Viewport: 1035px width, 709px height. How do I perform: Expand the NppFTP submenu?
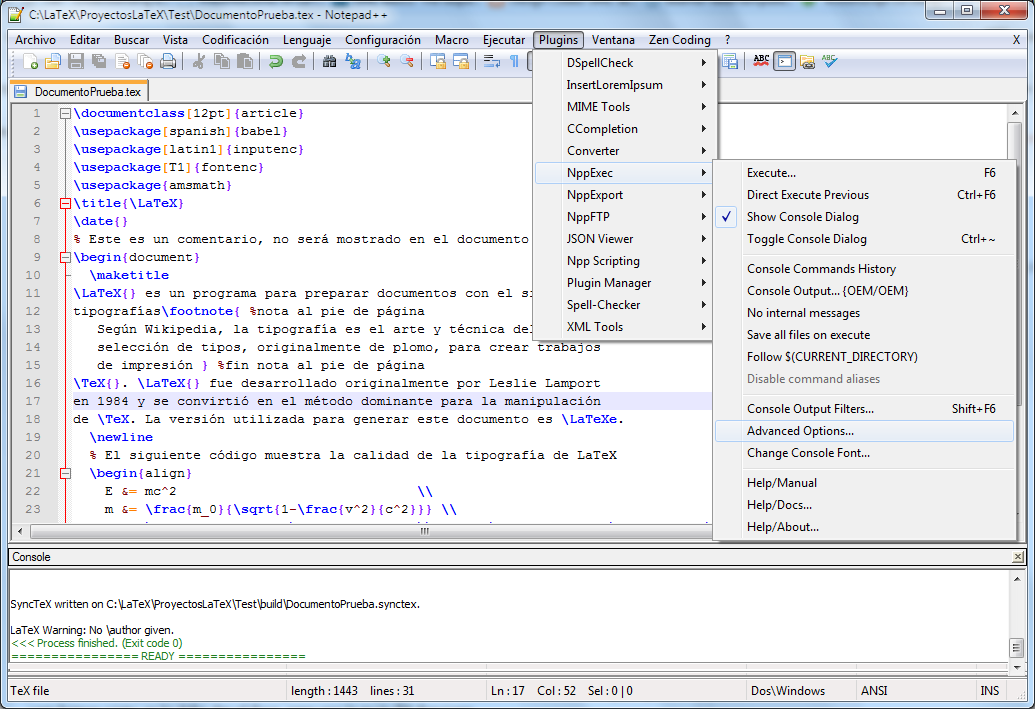[623, 217]
